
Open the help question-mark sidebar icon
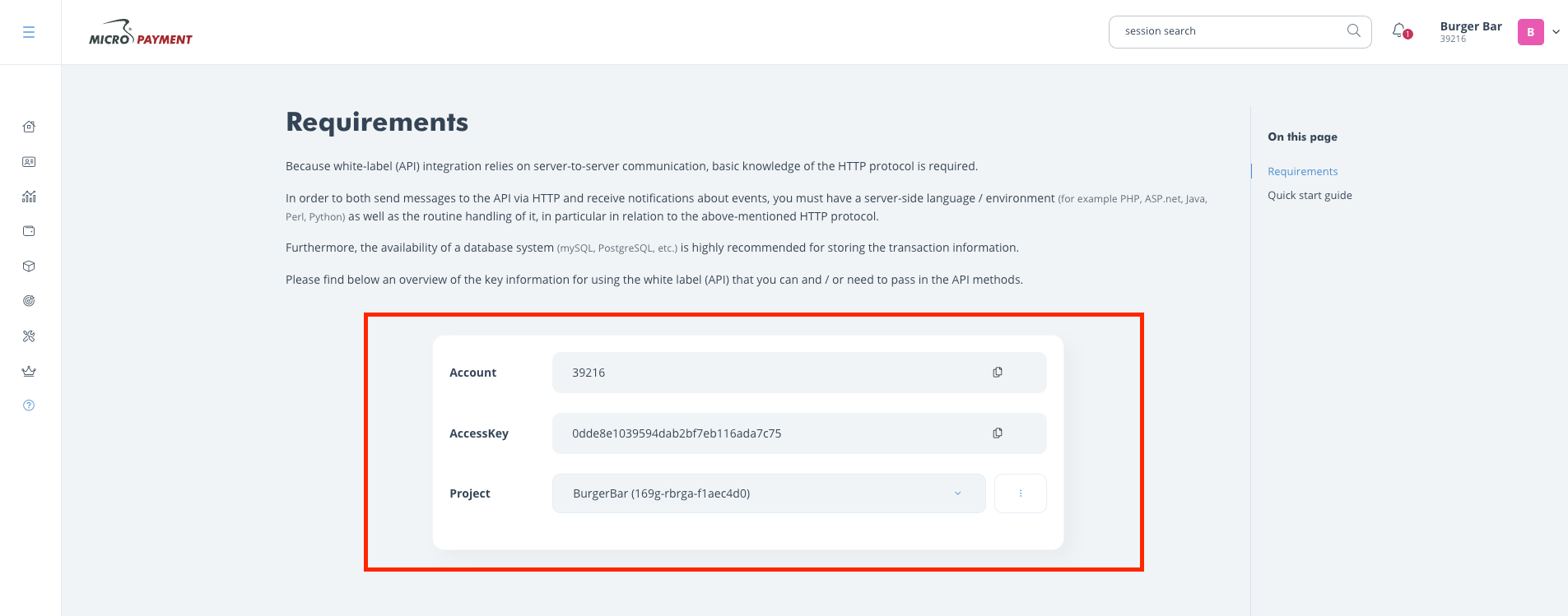point(29,405)
